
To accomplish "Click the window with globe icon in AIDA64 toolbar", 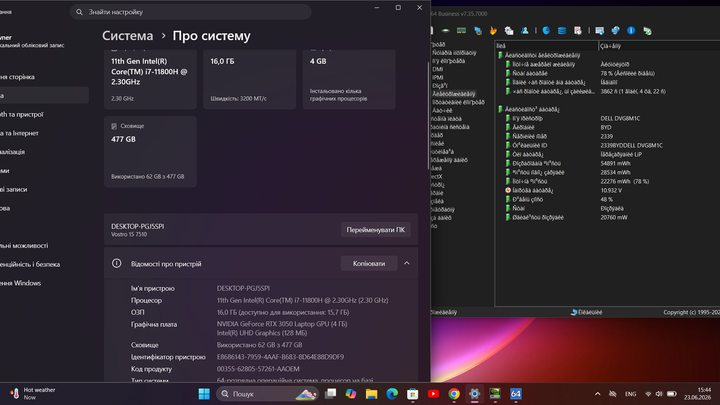I will pos(599,31).
